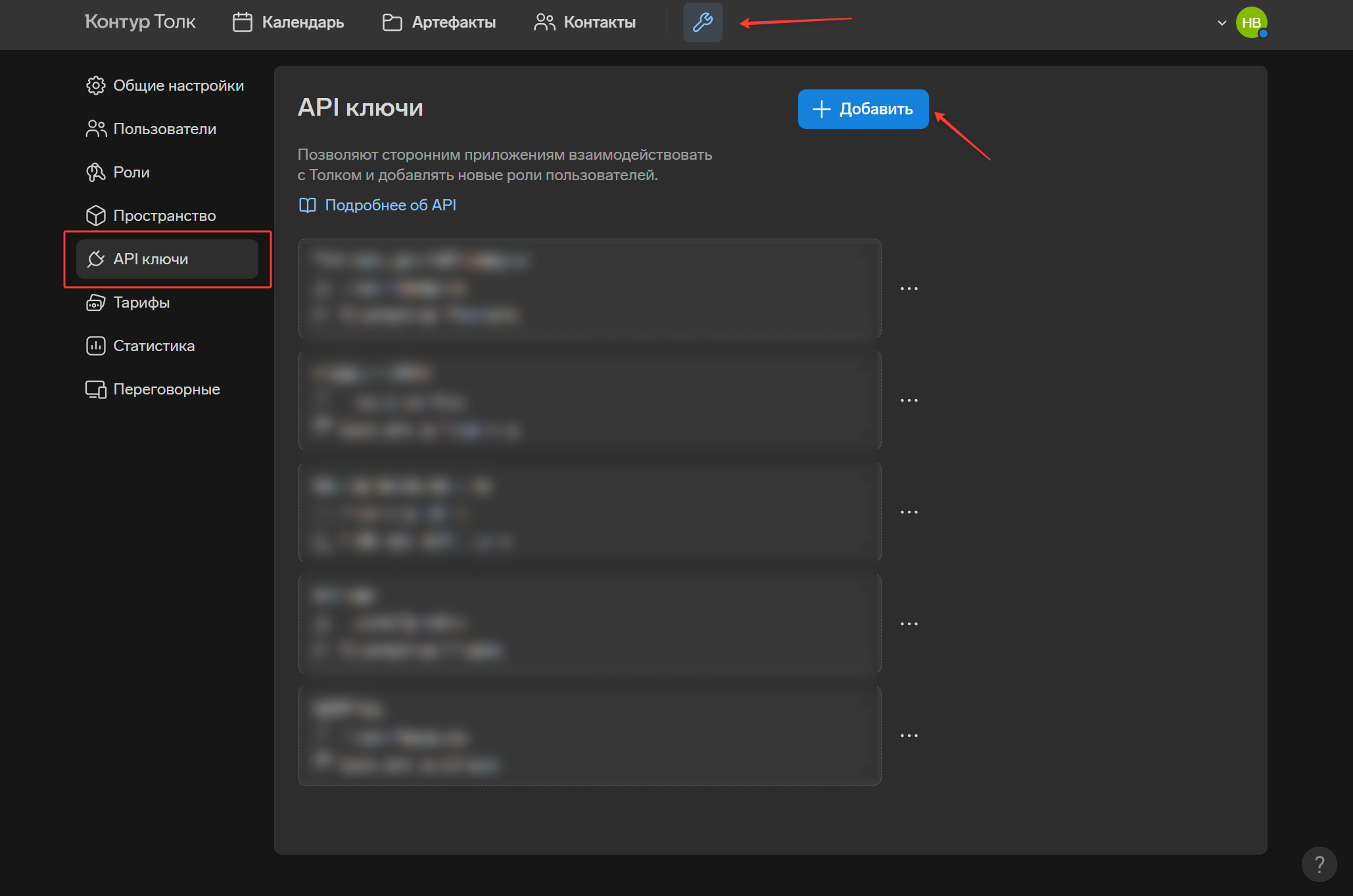
Task: Click the Контур Толк logo
Action: point(140,22)
